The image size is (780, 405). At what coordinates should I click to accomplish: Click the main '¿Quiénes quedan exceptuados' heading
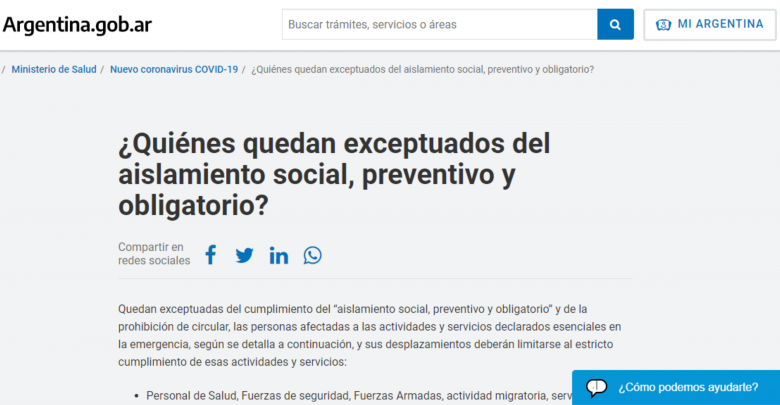coord(334,174)
